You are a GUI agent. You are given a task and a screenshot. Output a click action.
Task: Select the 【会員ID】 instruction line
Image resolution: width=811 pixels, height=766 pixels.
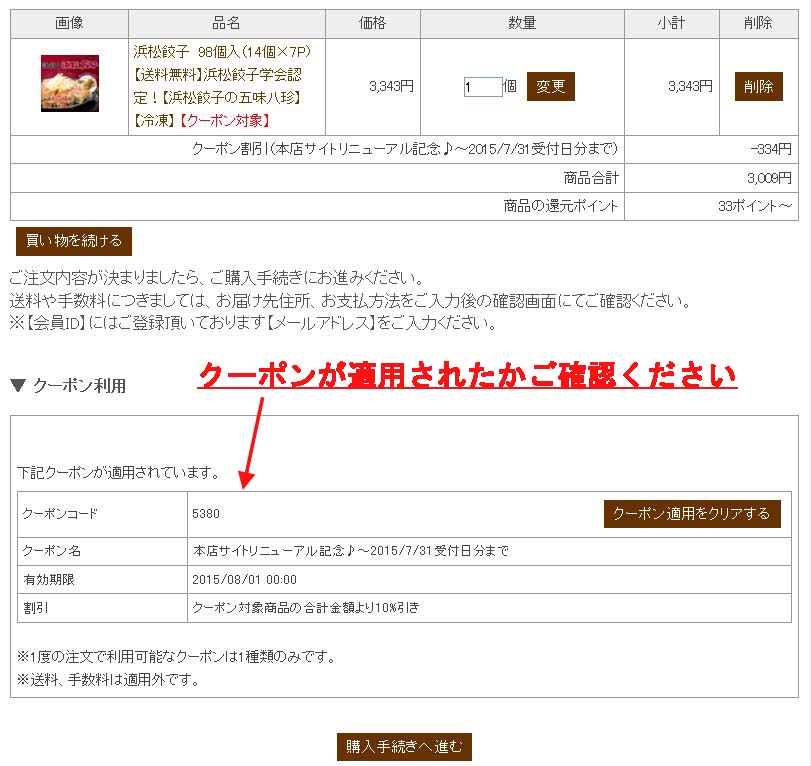pos(253,323)
